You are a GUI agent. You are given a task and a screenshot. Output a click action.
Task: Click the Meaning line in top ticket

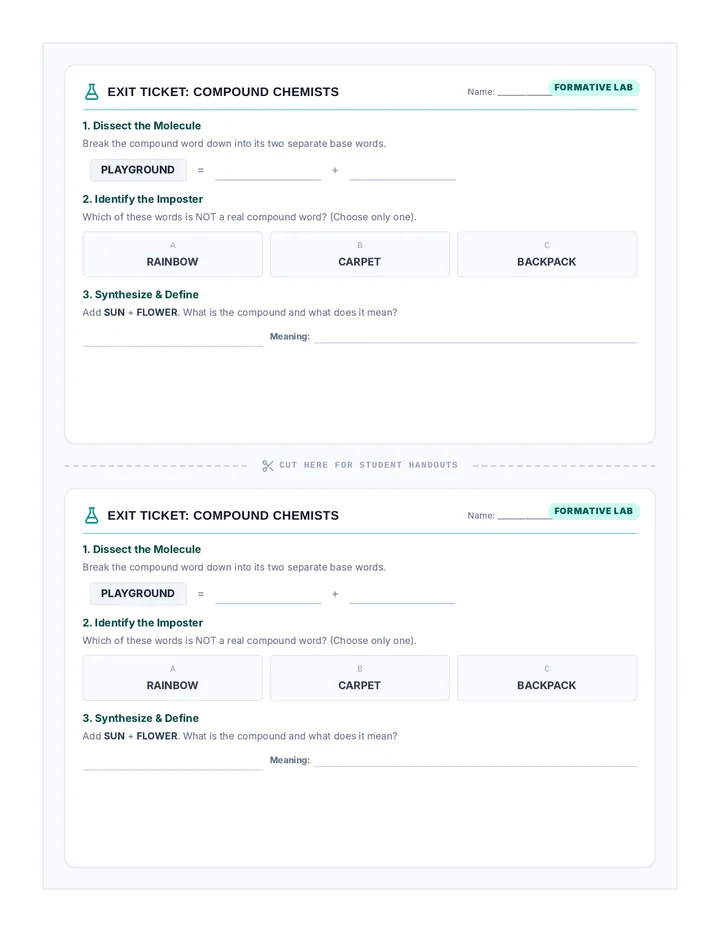[x=475, y=337]
